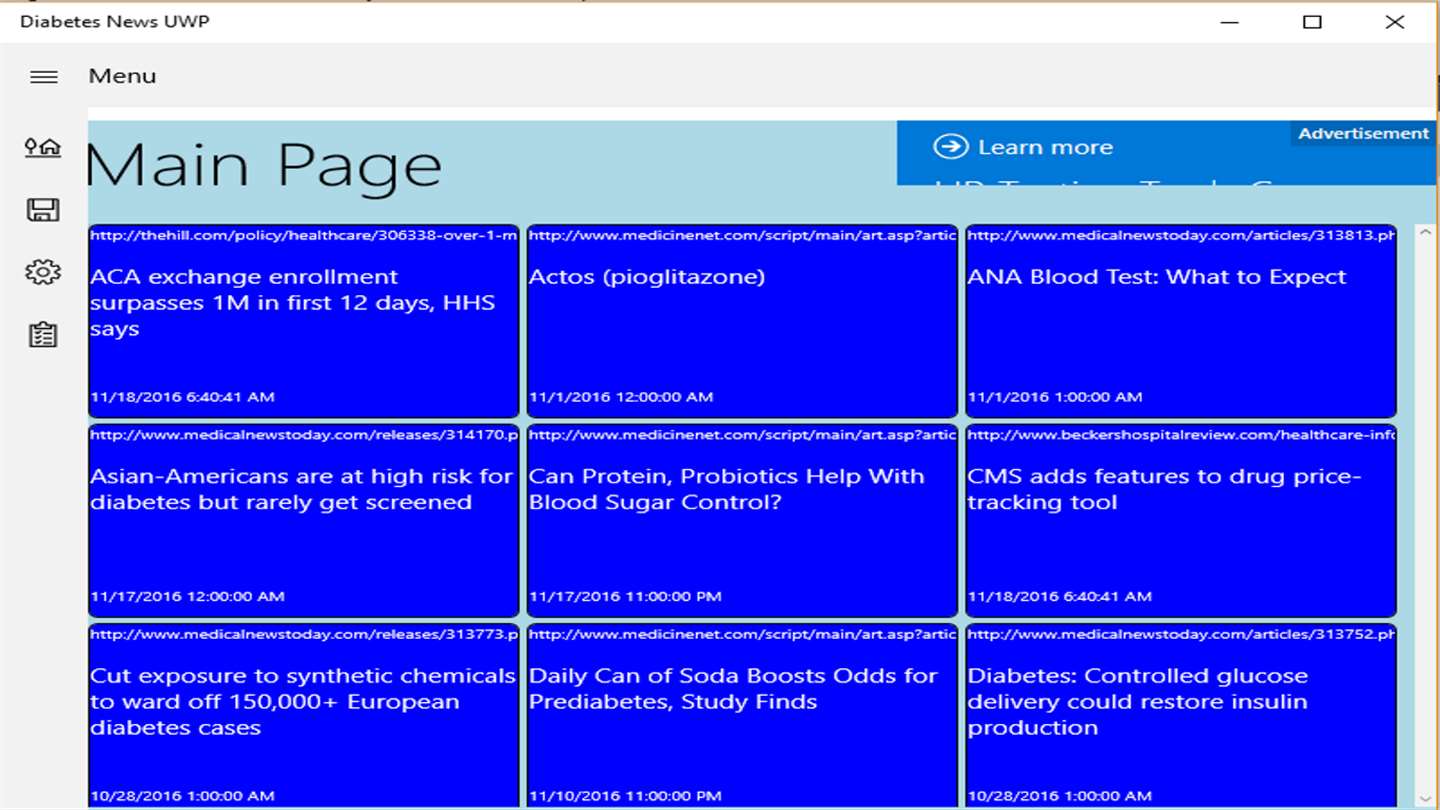Open Diabetes: Controlled glucose delivery article
Screen dimensions: 1440x810
(1180, 715)
